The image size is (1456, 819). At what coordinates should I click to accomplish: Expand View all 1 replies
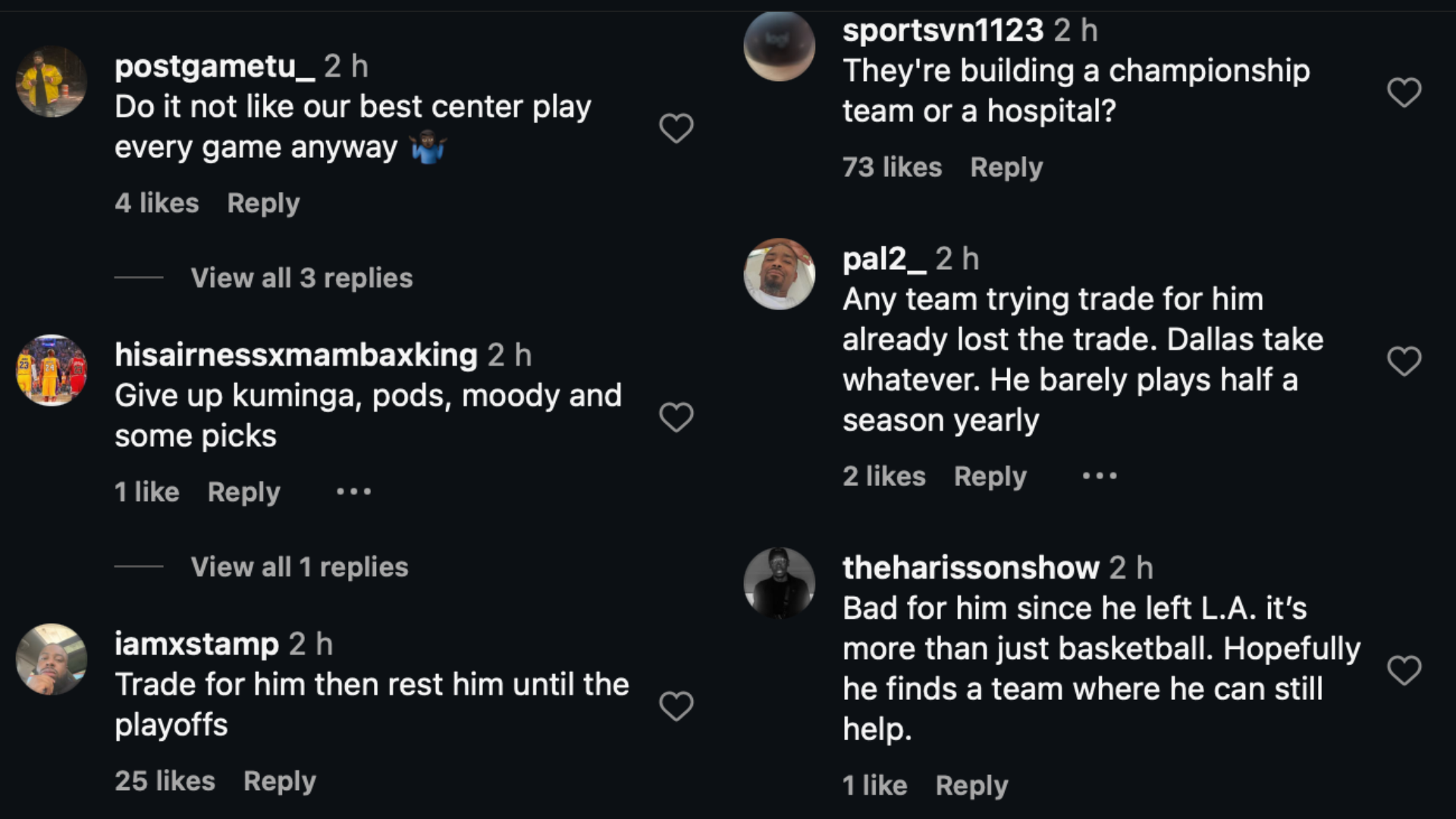(299, 567)
